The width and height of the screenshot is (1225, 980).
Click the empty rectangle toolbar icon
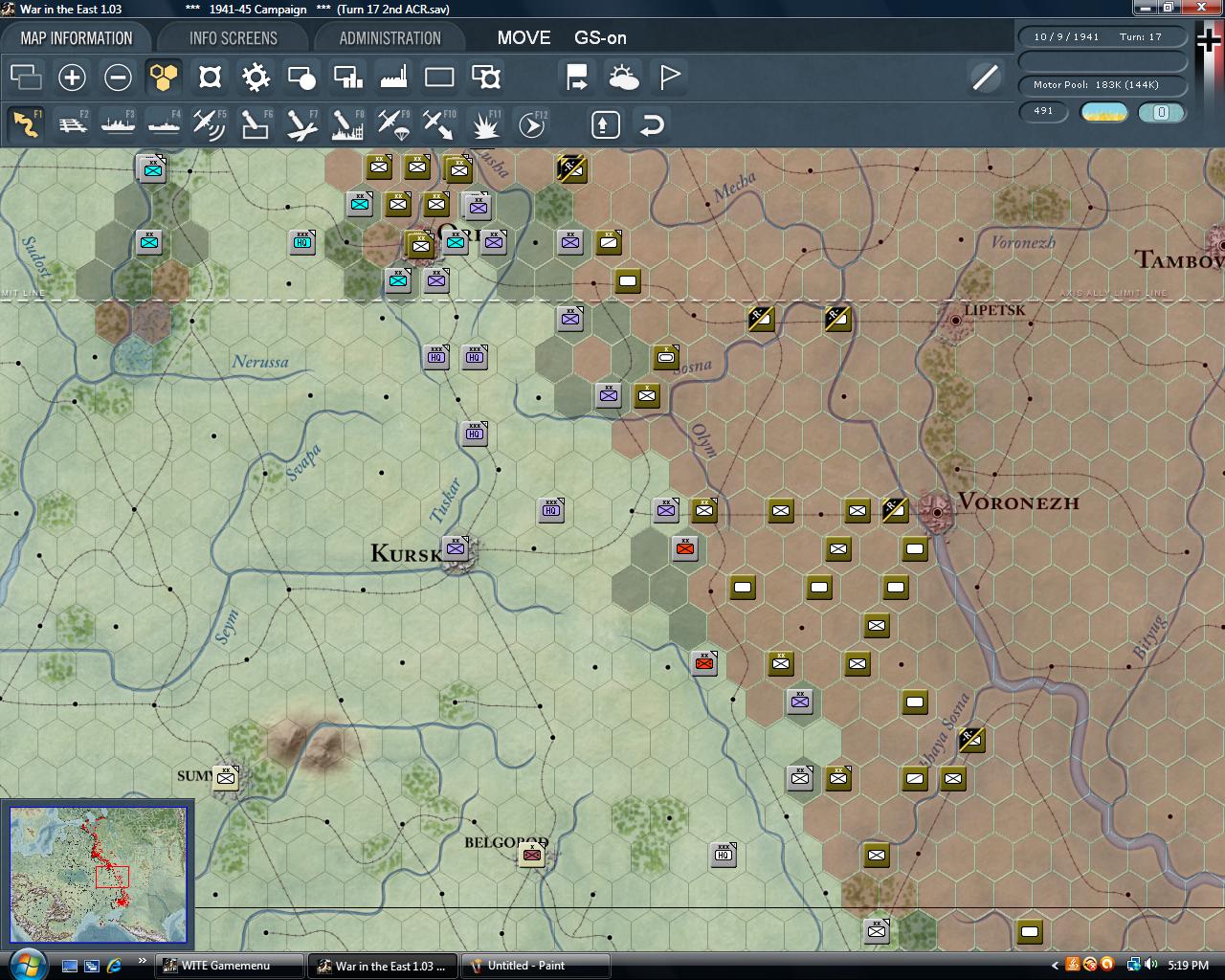(439, 77)
